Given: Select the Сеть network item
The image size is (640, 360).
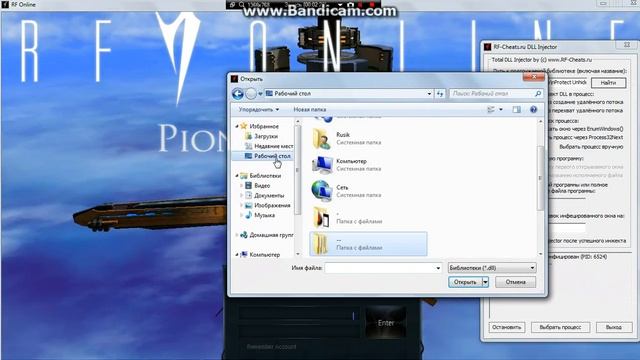Looking at the screenshot, I should (367, 191).
